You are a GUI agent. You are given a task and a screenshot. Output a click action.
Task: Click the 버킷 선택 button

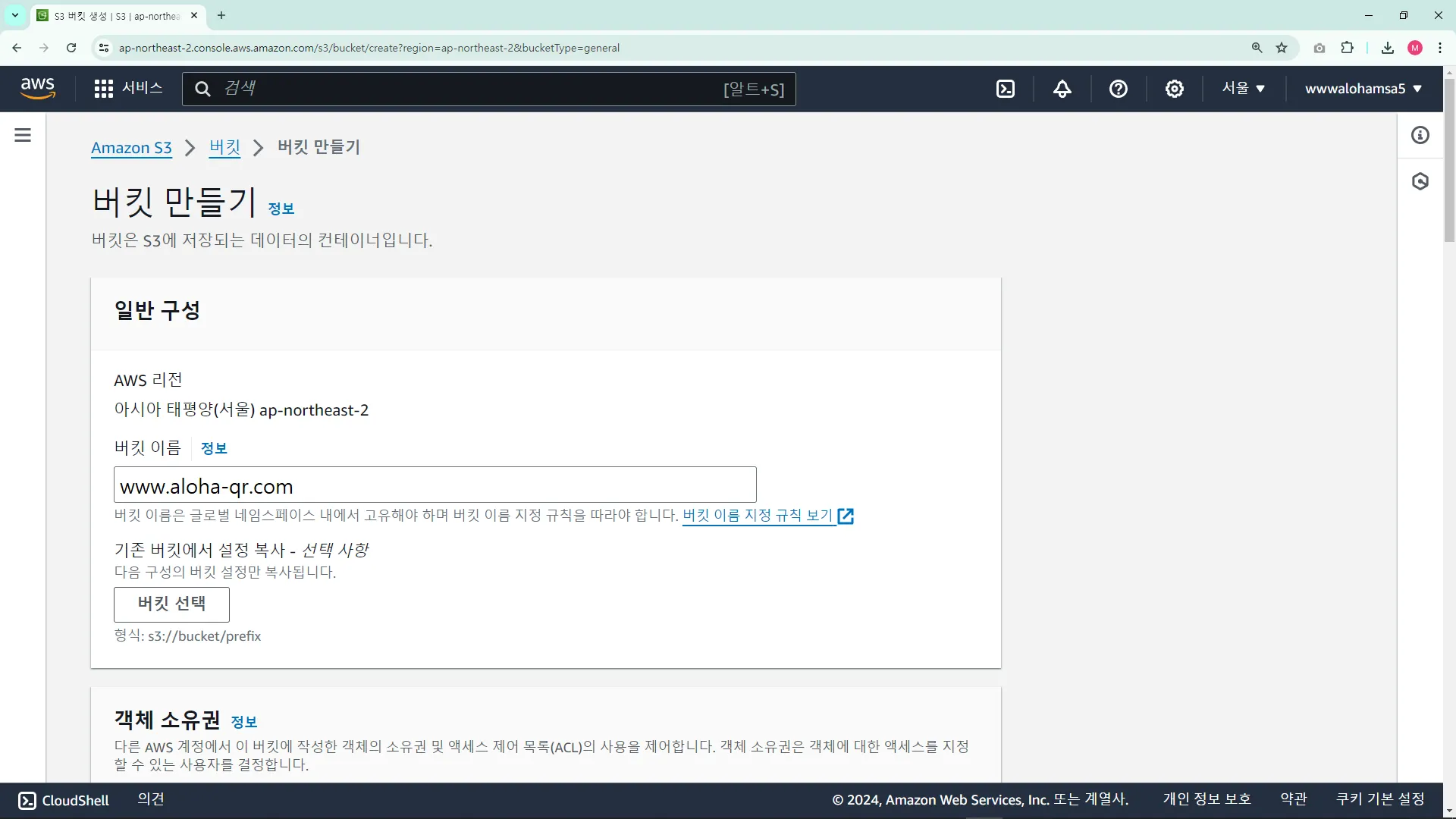coord(171,604)
